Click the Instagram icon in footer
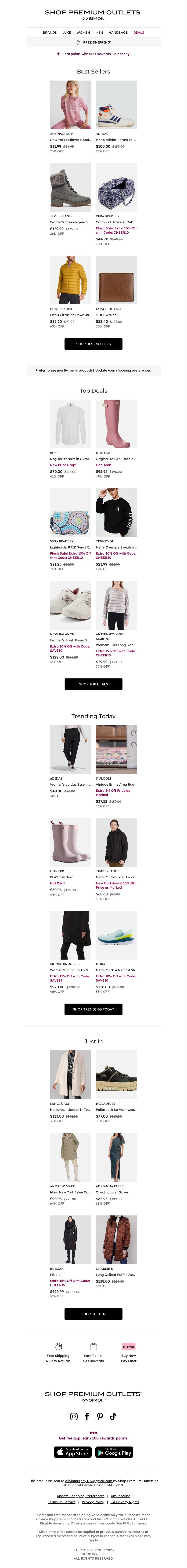The width and height of the screenshot is (187, 1568). point(74,1417)
